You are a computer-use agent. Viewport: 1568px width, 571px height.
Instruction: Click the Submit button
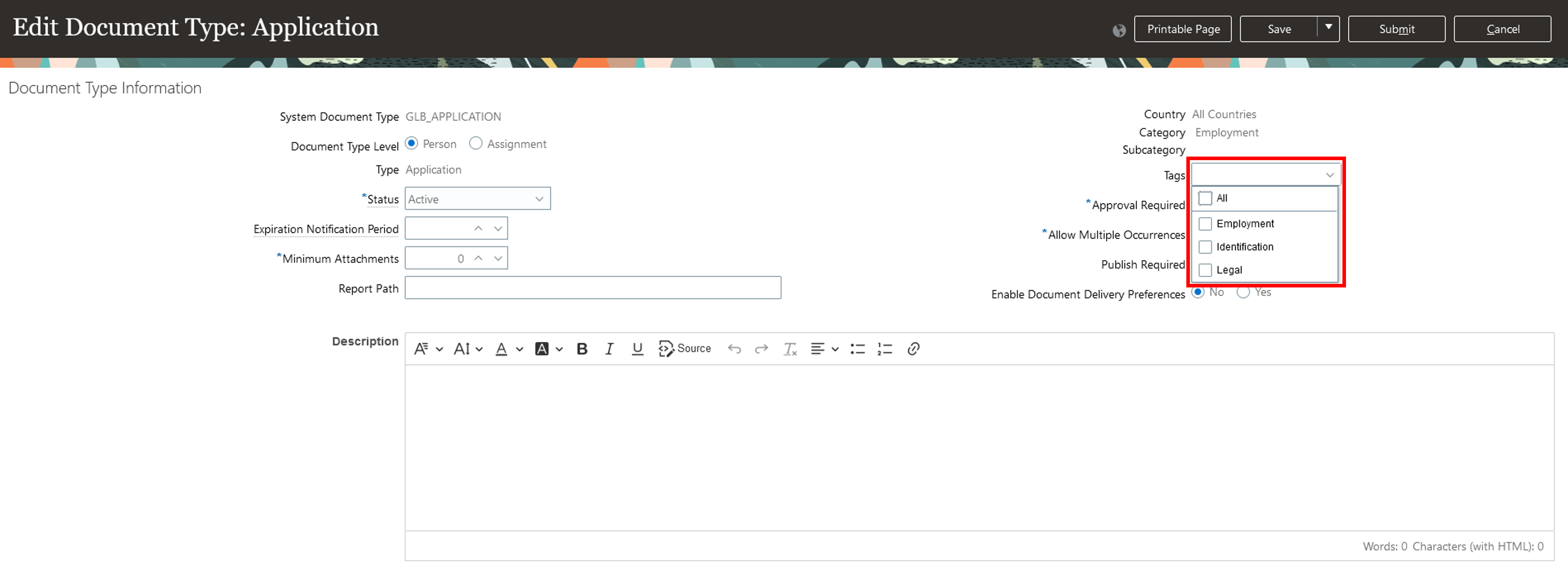click(1396, 29)
